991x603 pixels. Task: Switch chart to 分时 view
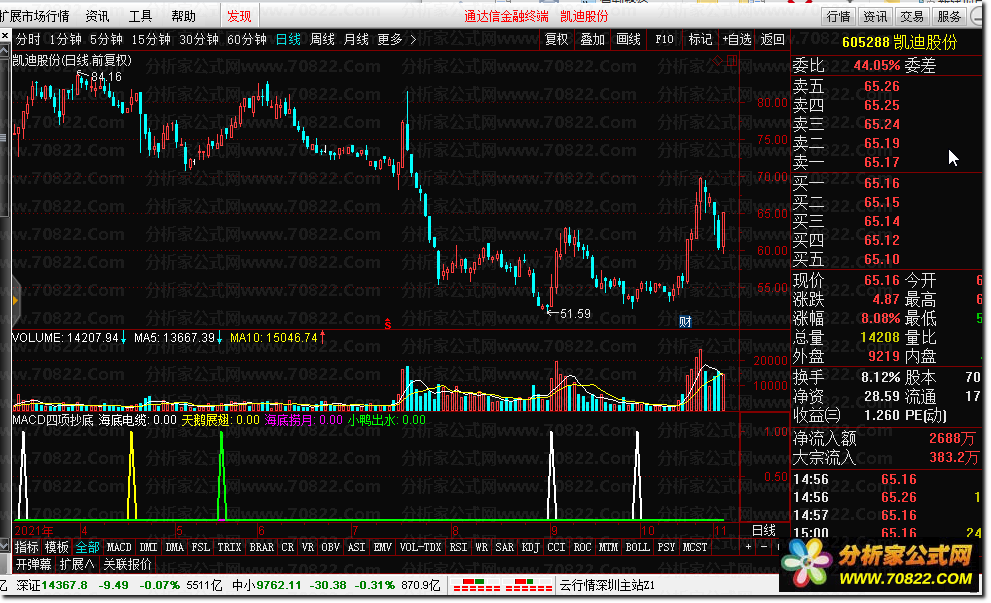coord(28,39)
